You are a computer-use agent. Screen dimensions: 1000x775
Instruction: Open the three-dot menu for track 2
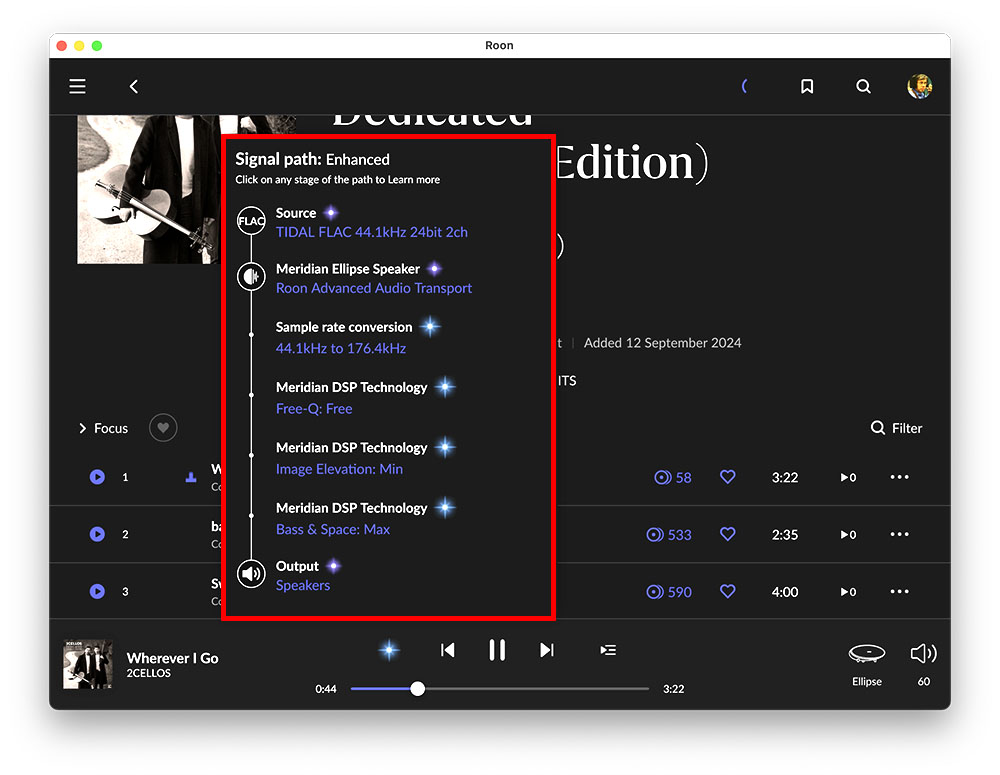click(x=899, y=535)
